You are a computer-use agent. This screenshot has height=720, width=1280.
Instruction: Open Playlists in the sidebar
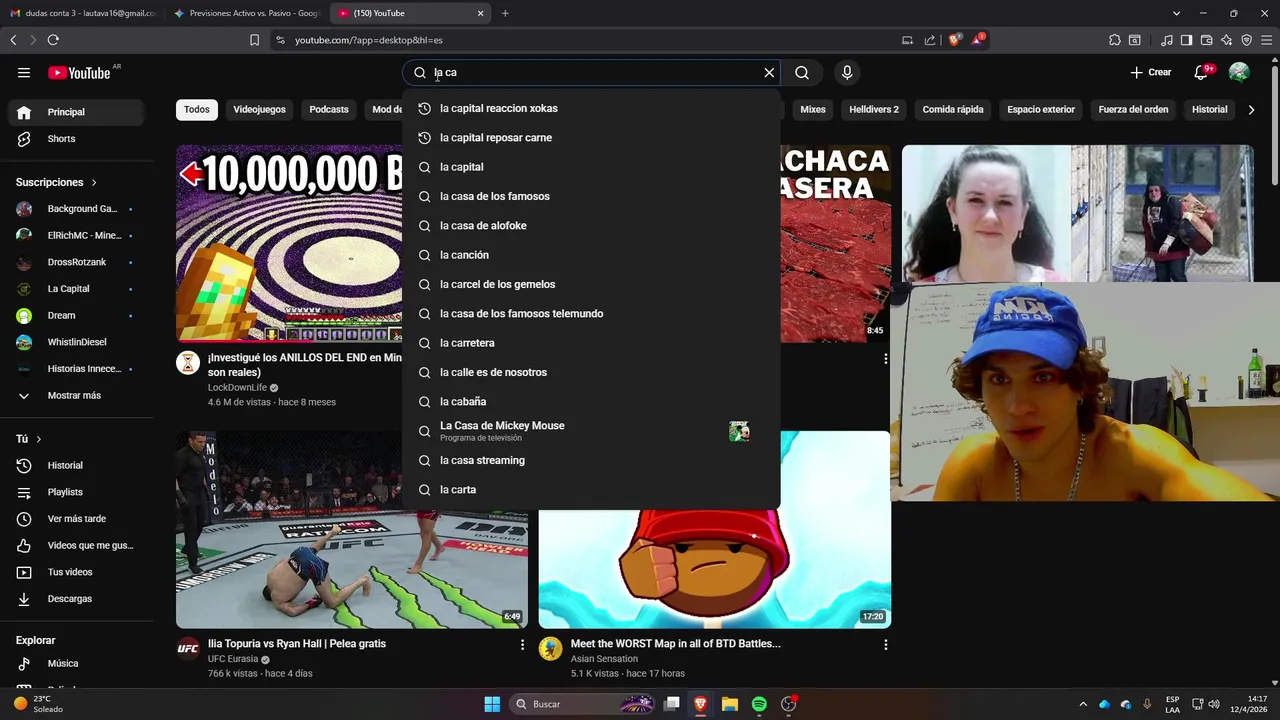coord(76,492)
